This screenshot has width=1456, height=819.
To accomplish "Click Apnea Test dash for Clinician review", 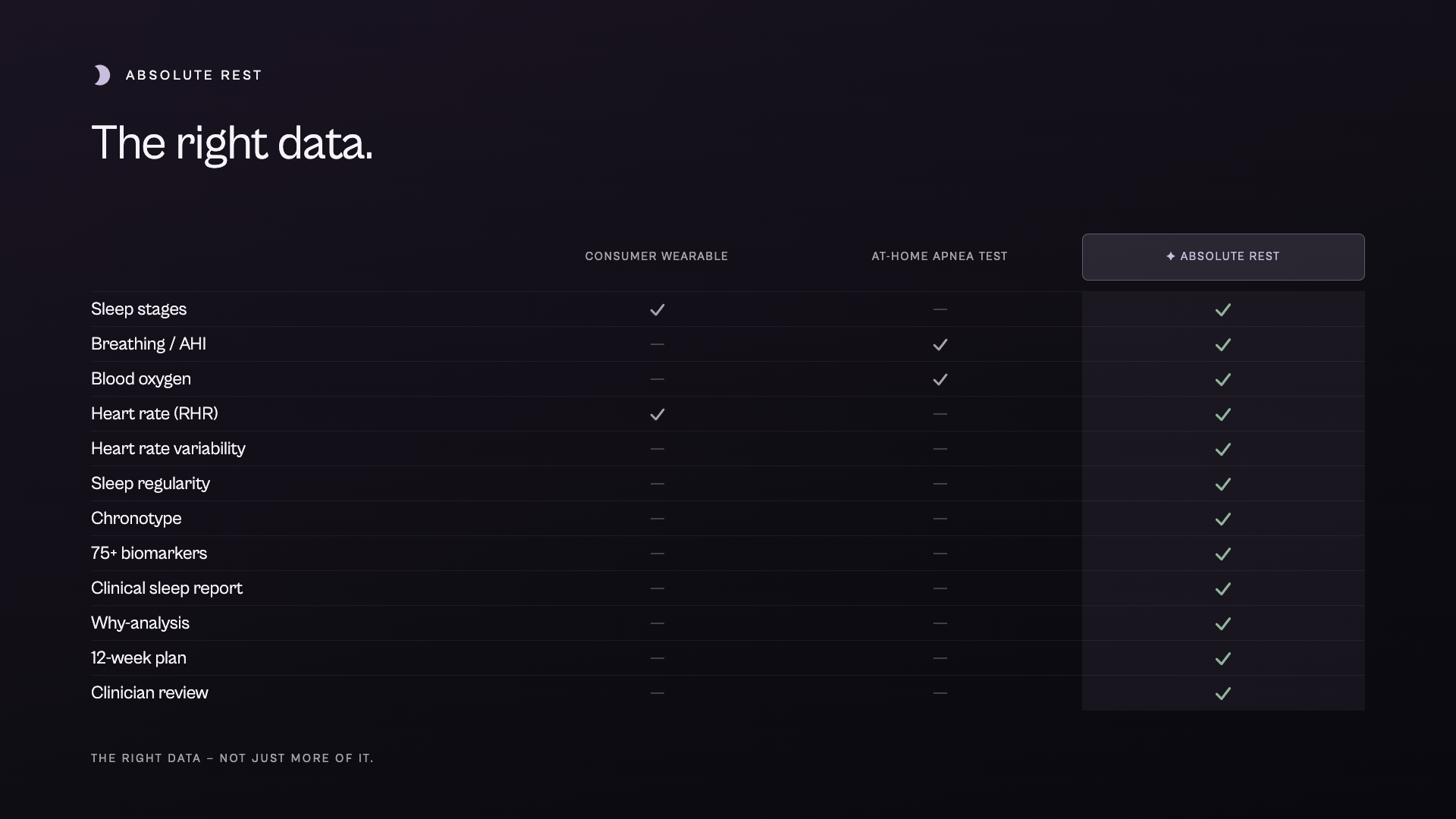I will pos(940,693).
